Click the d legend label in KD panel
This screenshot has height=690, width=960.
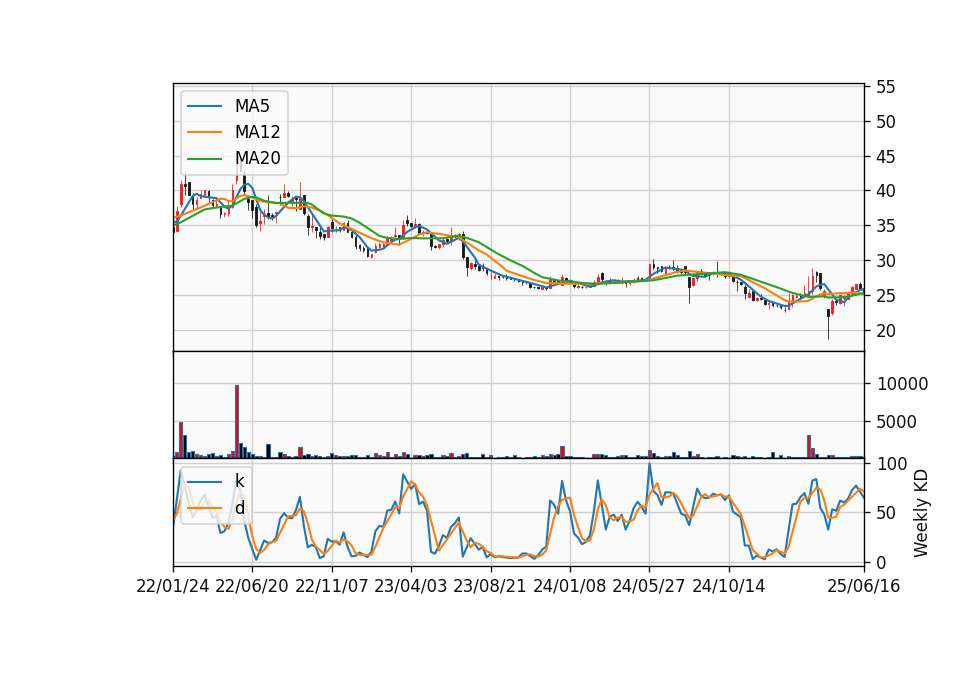pos(239,508)
